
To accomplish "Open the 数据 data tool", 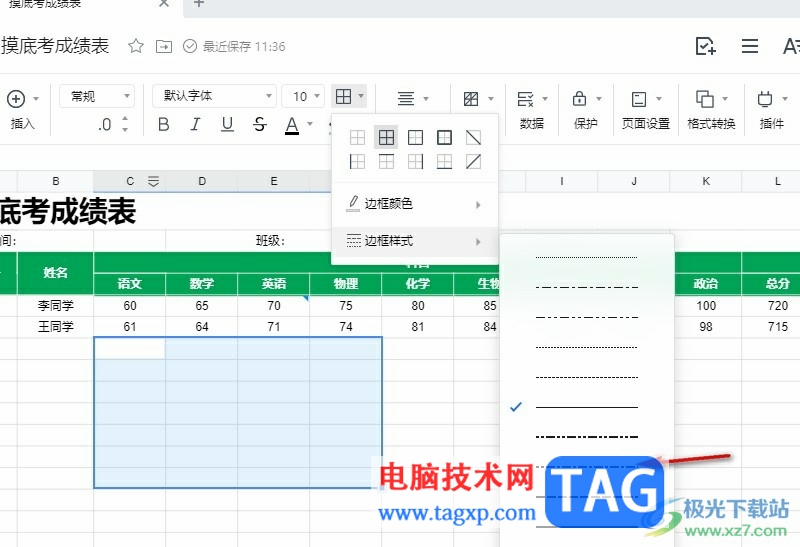I will click(x=532, y=110).
